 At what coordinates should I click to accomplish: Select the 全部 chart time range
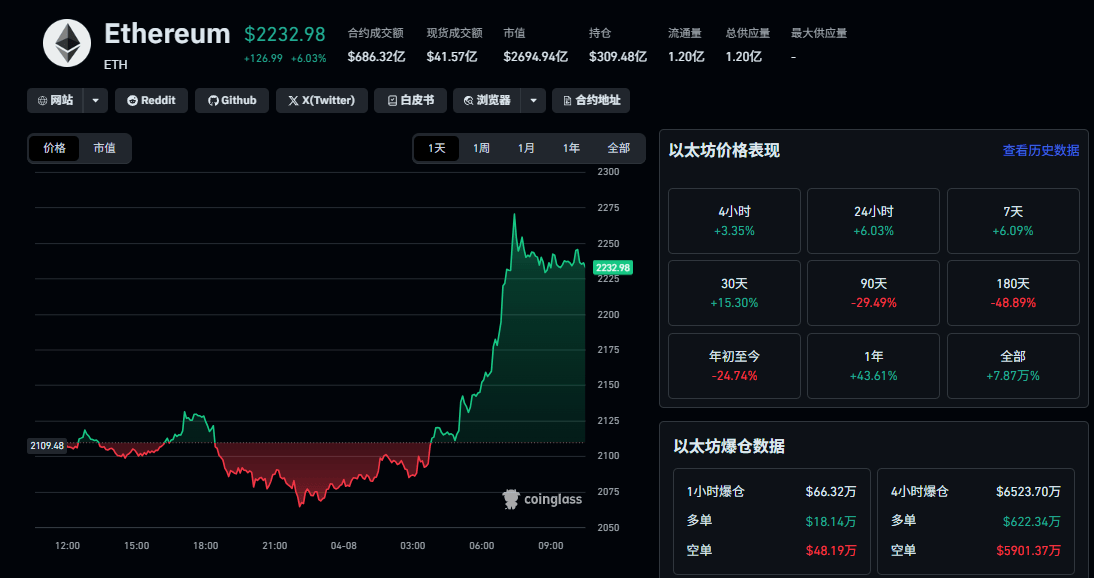[619, 148]
